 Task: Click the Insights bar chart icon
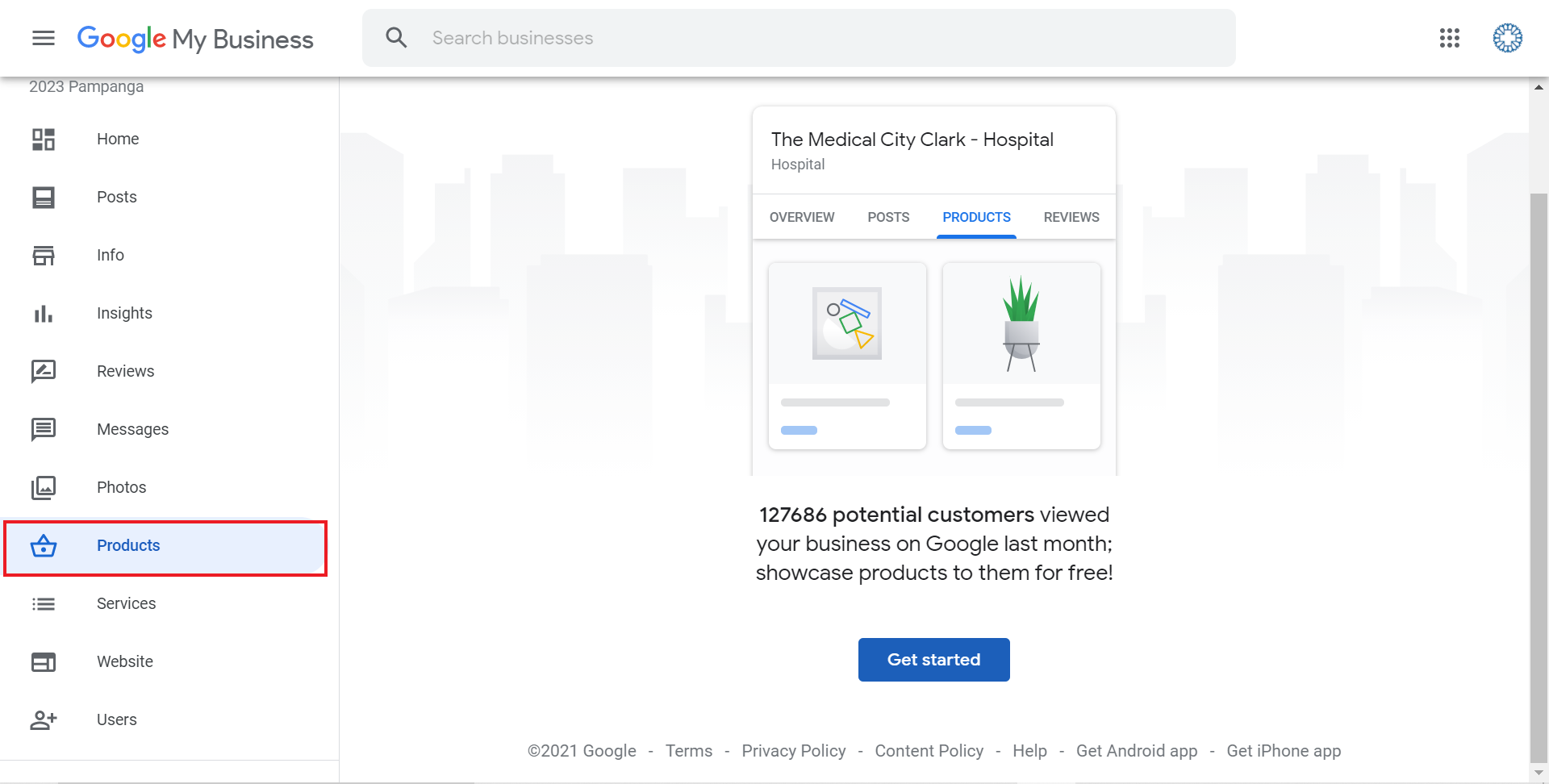[44, 313]
